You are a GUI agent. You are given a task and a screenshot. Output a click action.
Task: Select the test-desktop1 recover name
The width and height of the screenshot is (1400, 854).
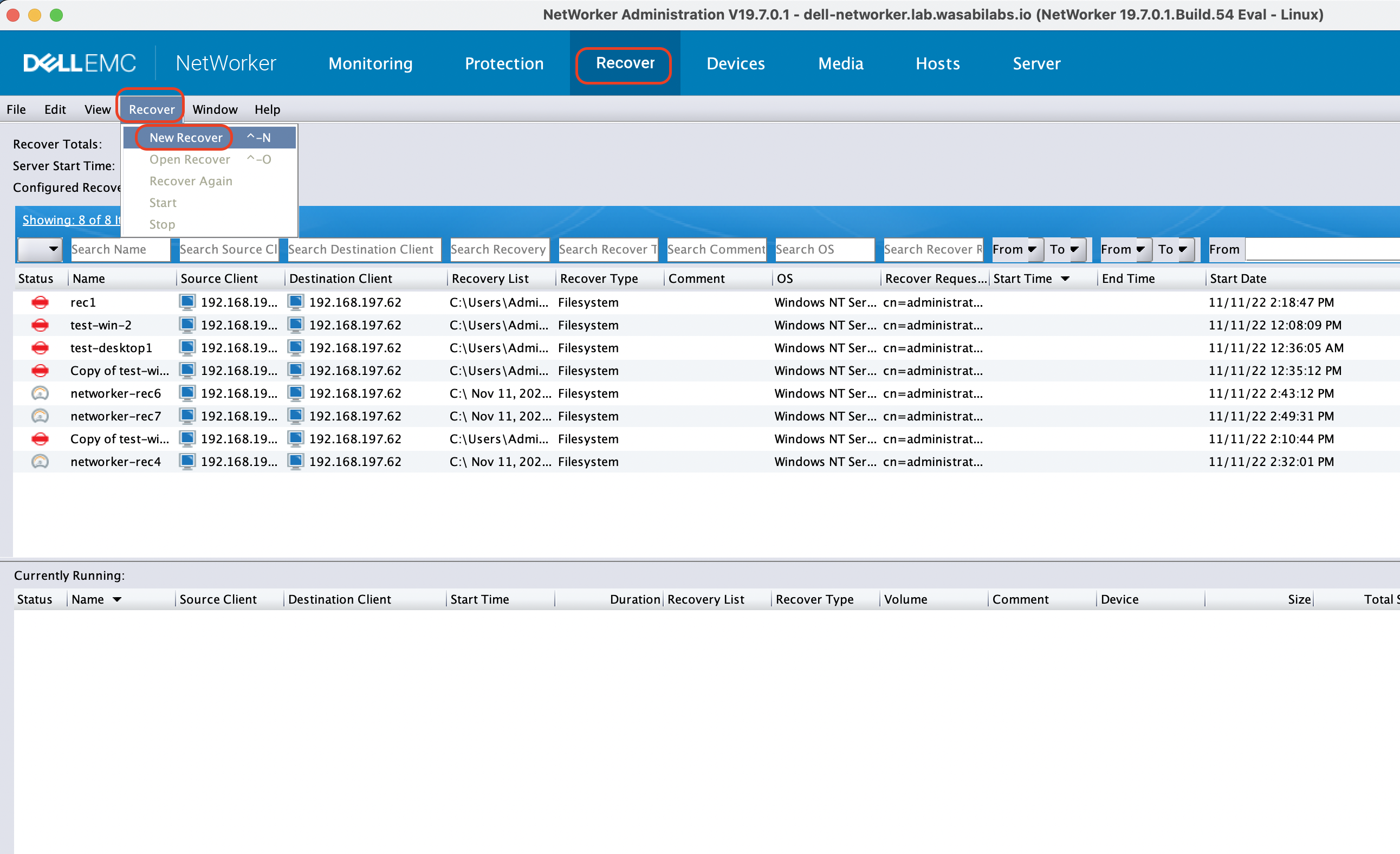point(111,348)
